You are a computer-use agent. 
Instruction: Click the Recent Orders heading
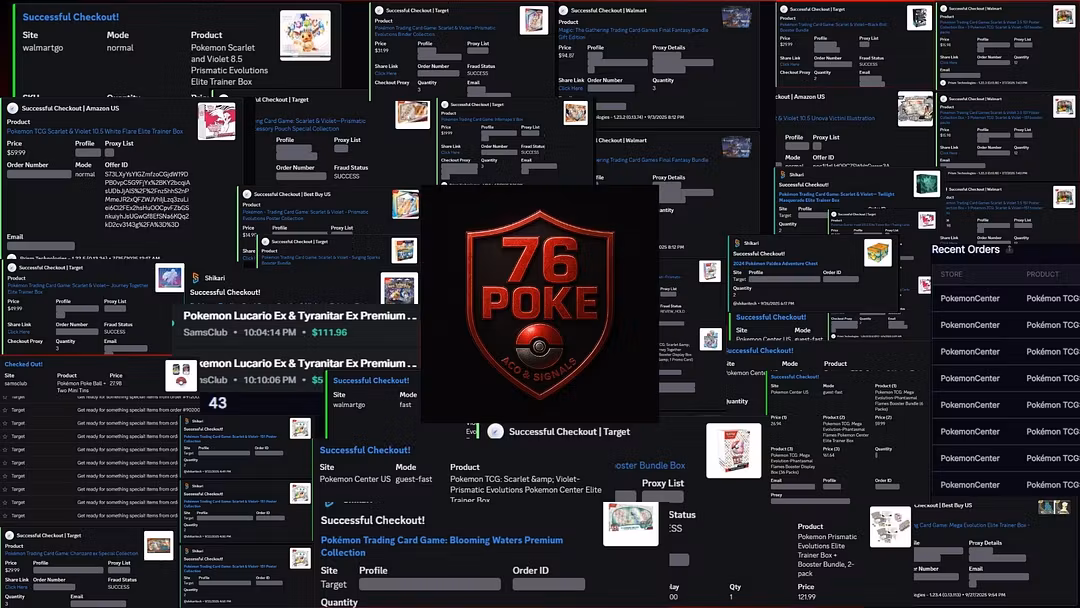click(x=965, y=249)
